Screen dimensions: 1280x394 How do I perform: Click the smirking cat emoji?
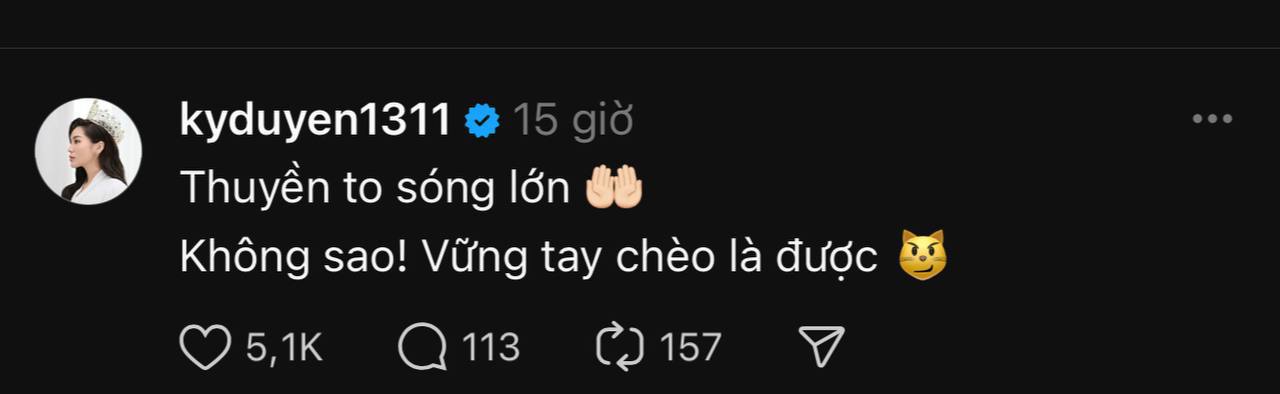click(x=922, y=256)
